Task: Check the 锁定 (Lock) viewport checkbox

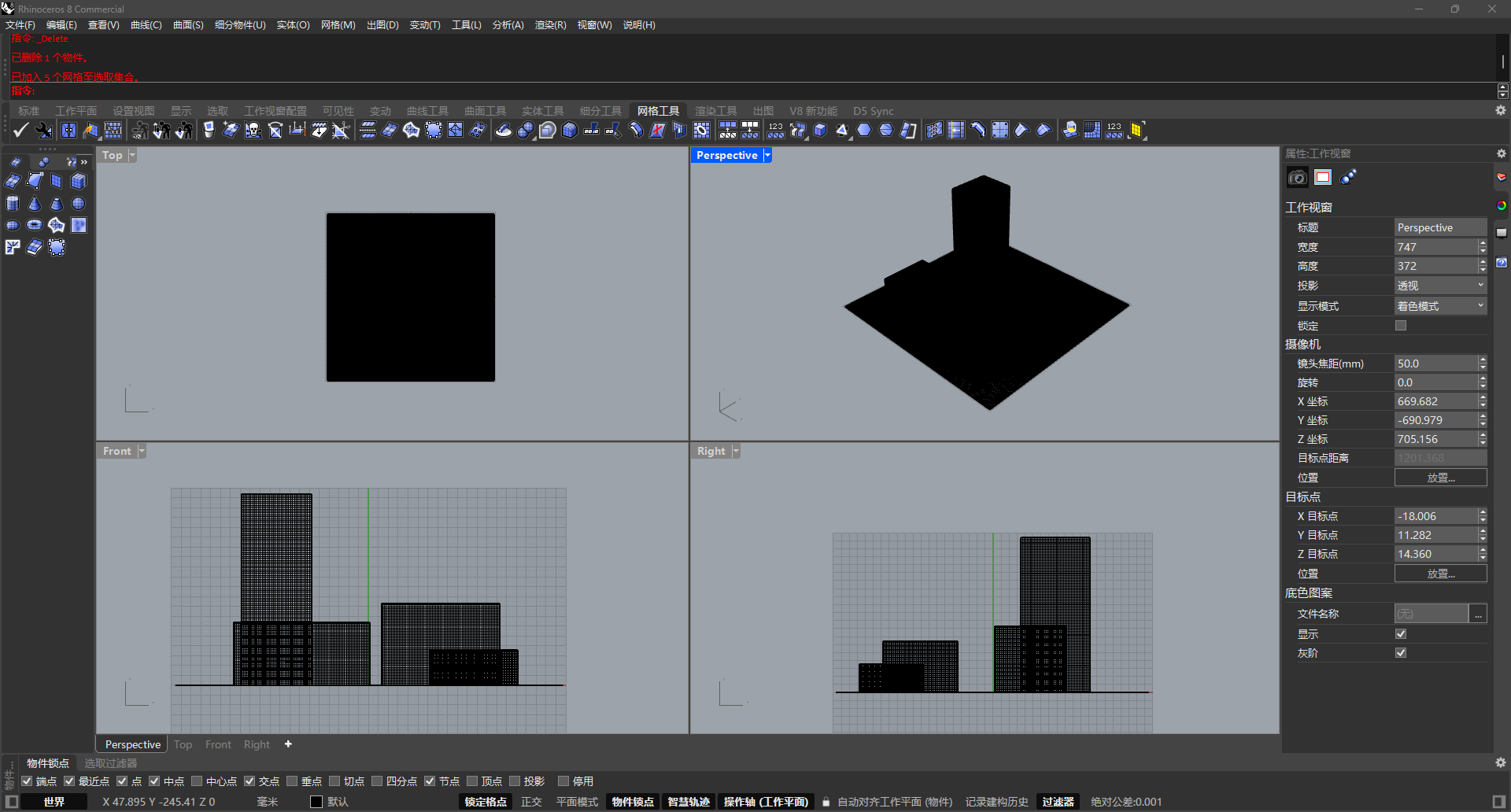Action: [x=1401, y=326]
